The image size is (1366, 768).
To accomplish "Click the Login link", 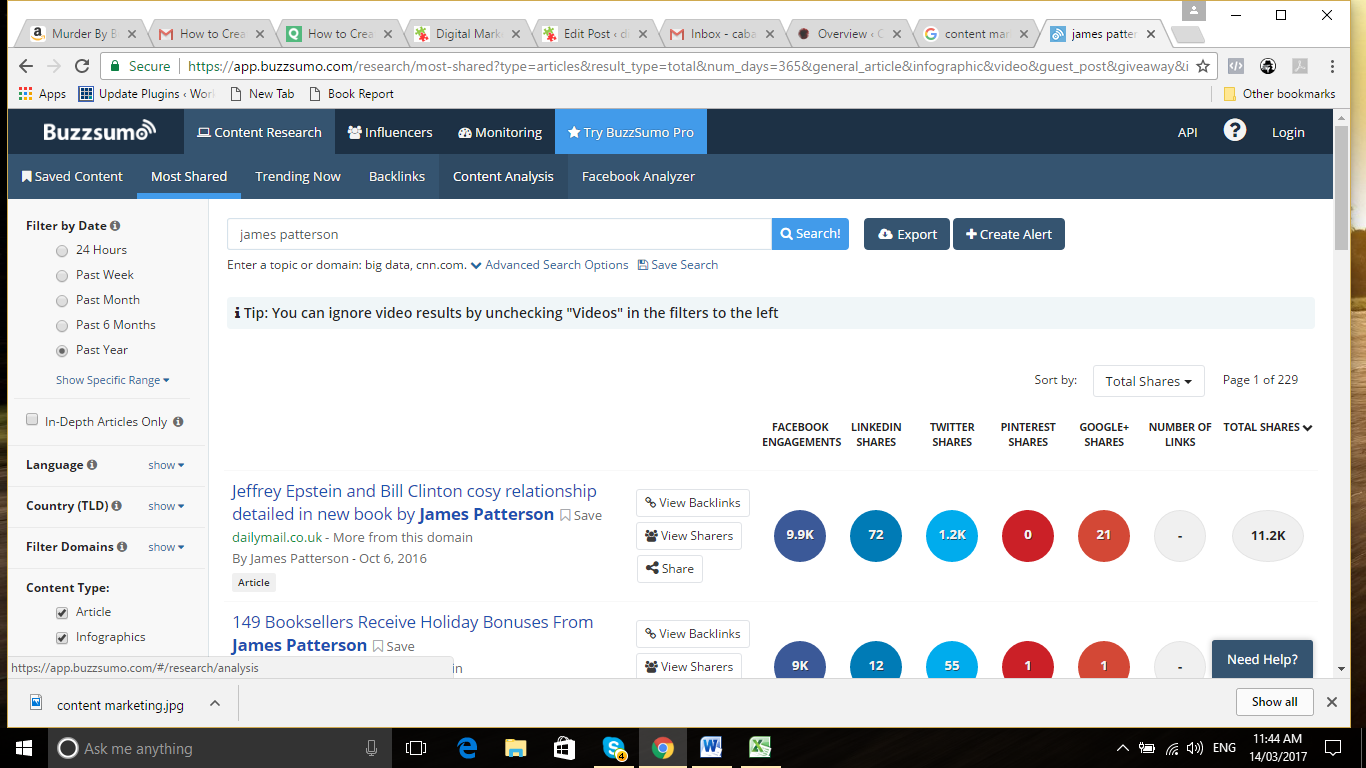I will (1288, 132).
